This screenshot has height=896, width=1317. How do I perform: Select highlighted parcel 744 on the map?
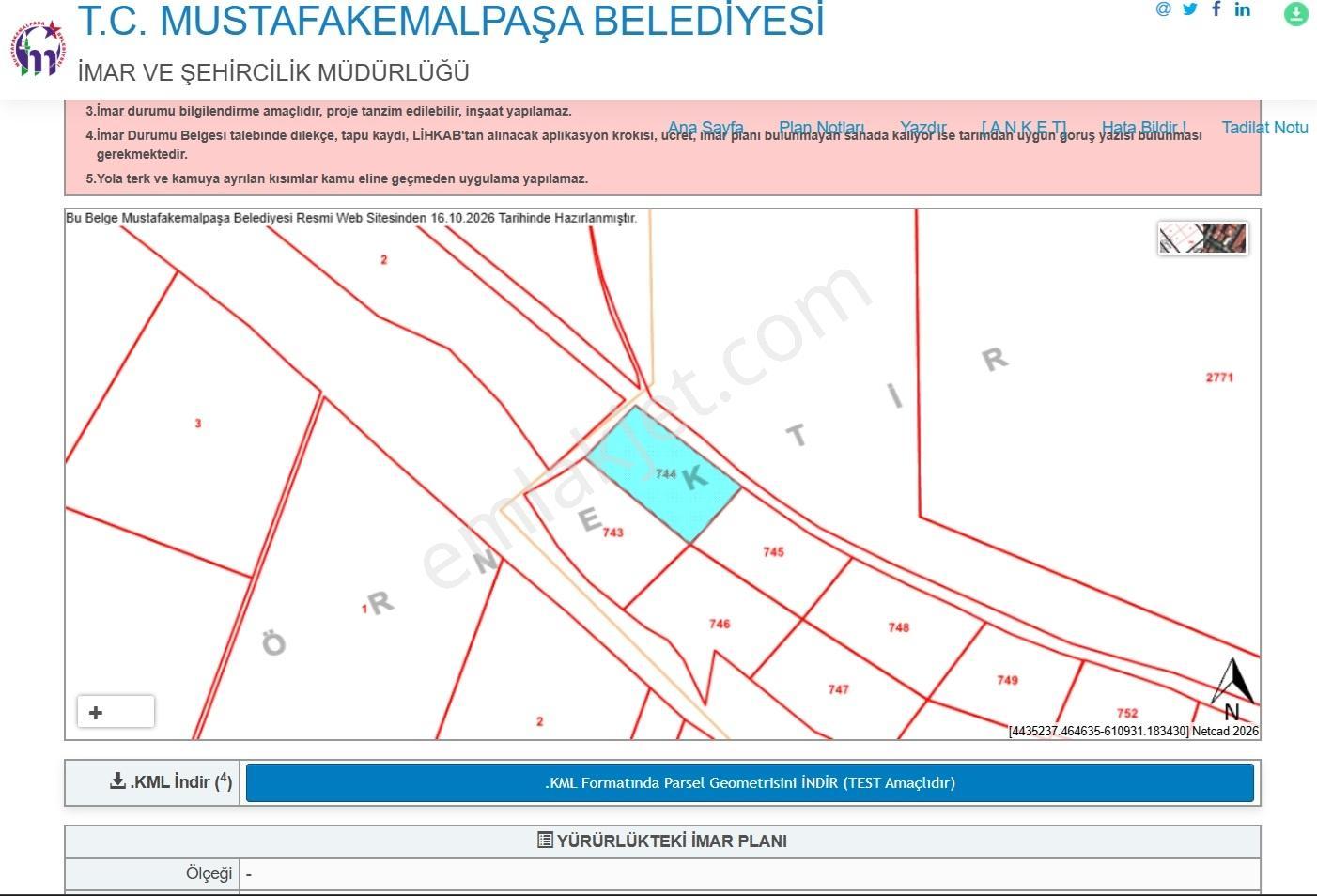click(x=665, y=473)
